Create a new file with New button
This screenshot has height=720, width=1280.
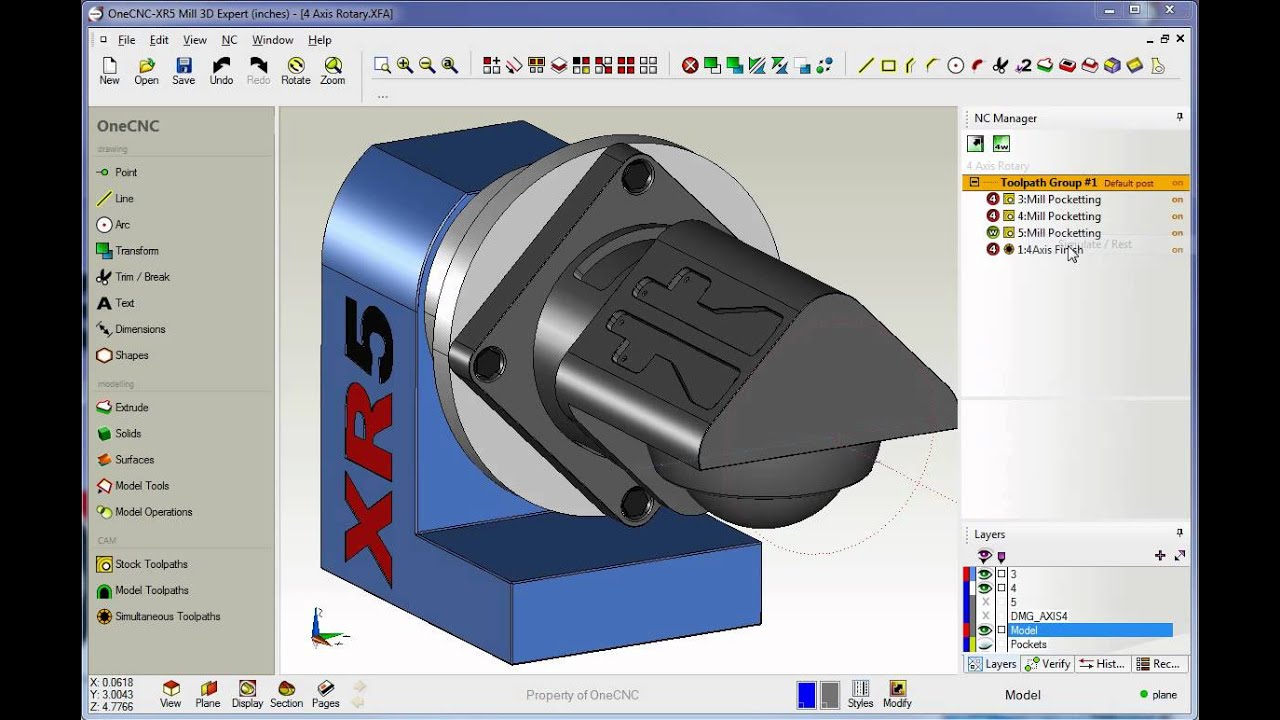click(109, 71)
